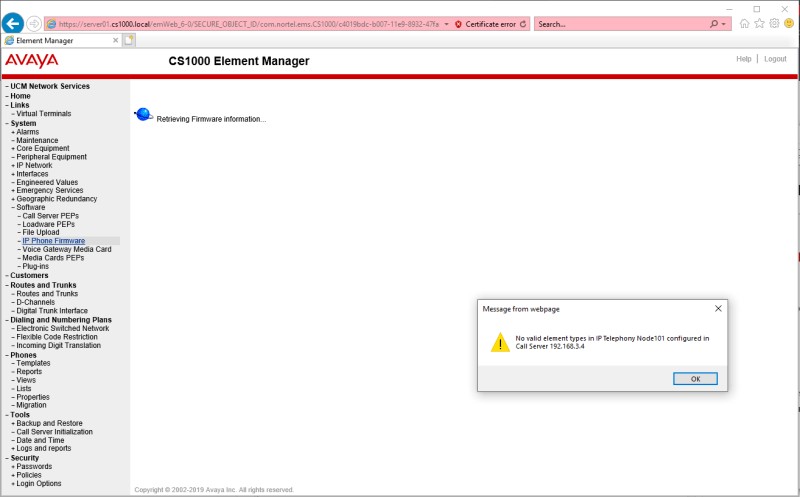The height and width of the screenshot is (497, 800).
Task: Open Customers section
Action: pos(29,276)
